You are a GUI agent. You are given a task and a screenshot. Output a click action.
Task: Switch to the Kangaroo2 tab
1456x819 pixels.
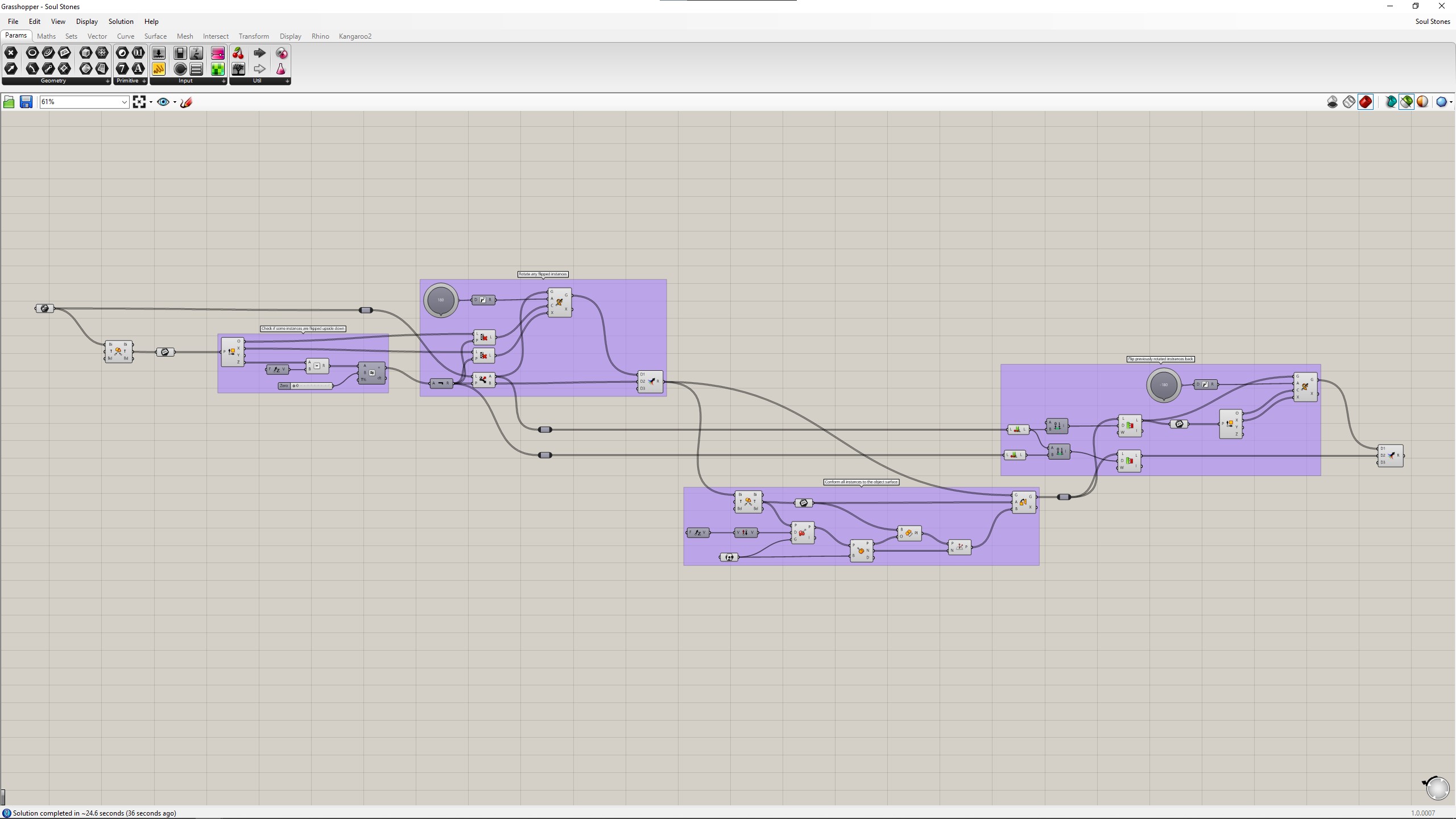pyautogui.click(x=355, y=36)
